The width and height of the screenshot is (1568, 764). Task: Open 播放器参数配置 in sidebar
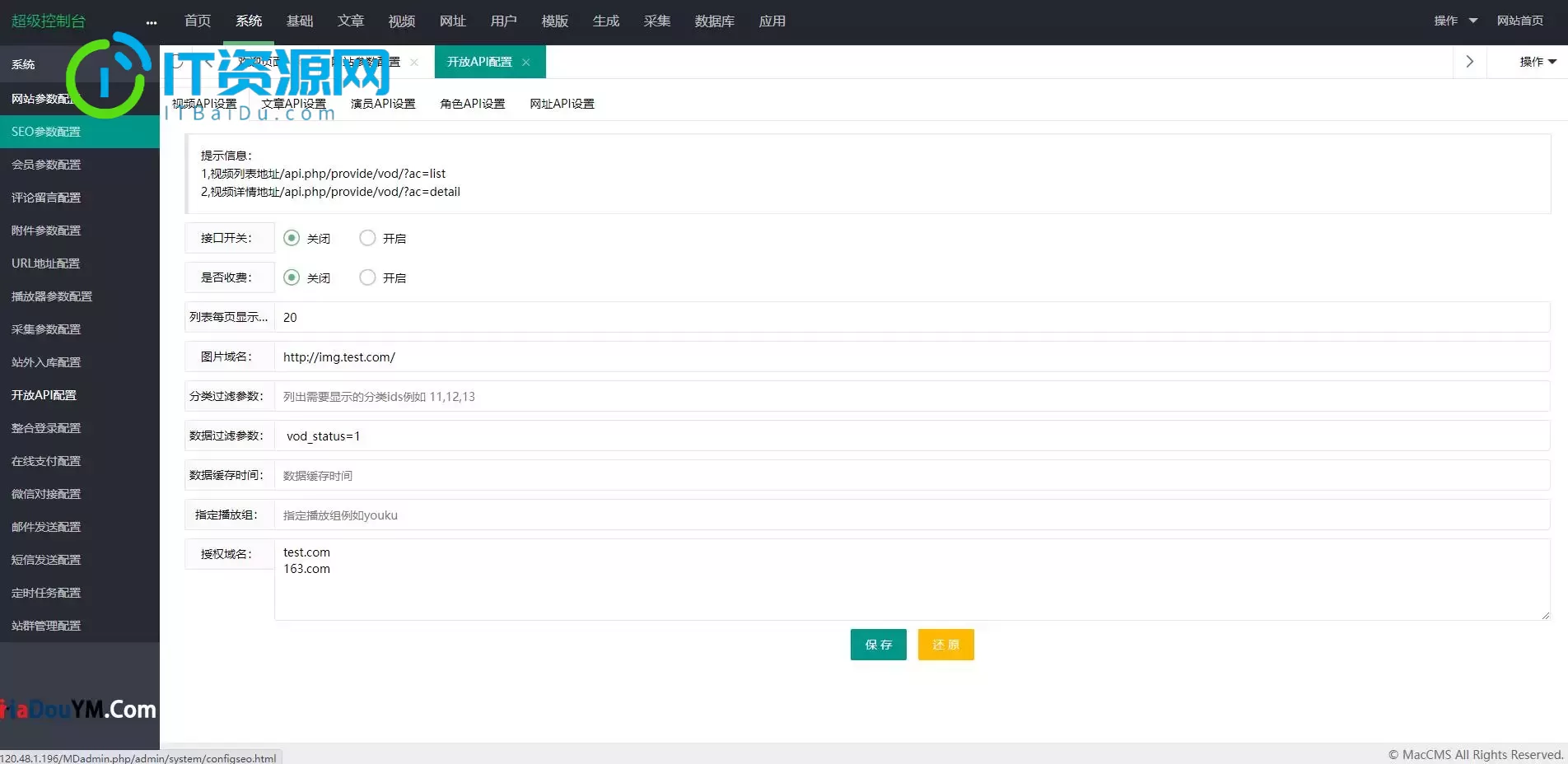click(x=80, y=296)
